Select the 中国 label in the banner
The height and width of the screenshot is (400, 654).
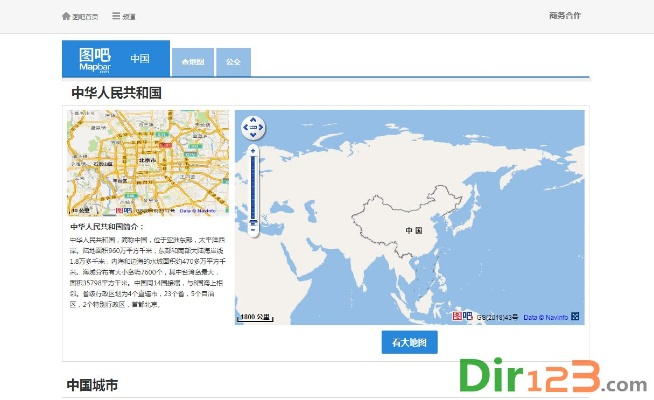(140, 58)
